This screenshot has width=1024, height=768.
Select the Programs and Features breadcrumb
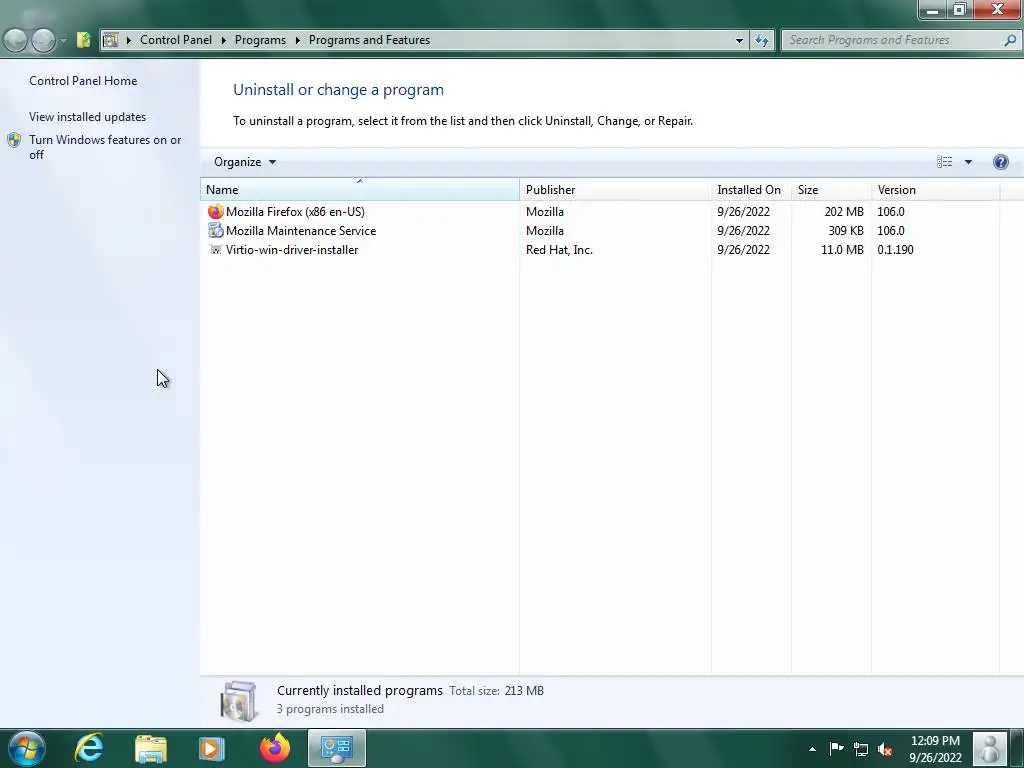(369, 40)
